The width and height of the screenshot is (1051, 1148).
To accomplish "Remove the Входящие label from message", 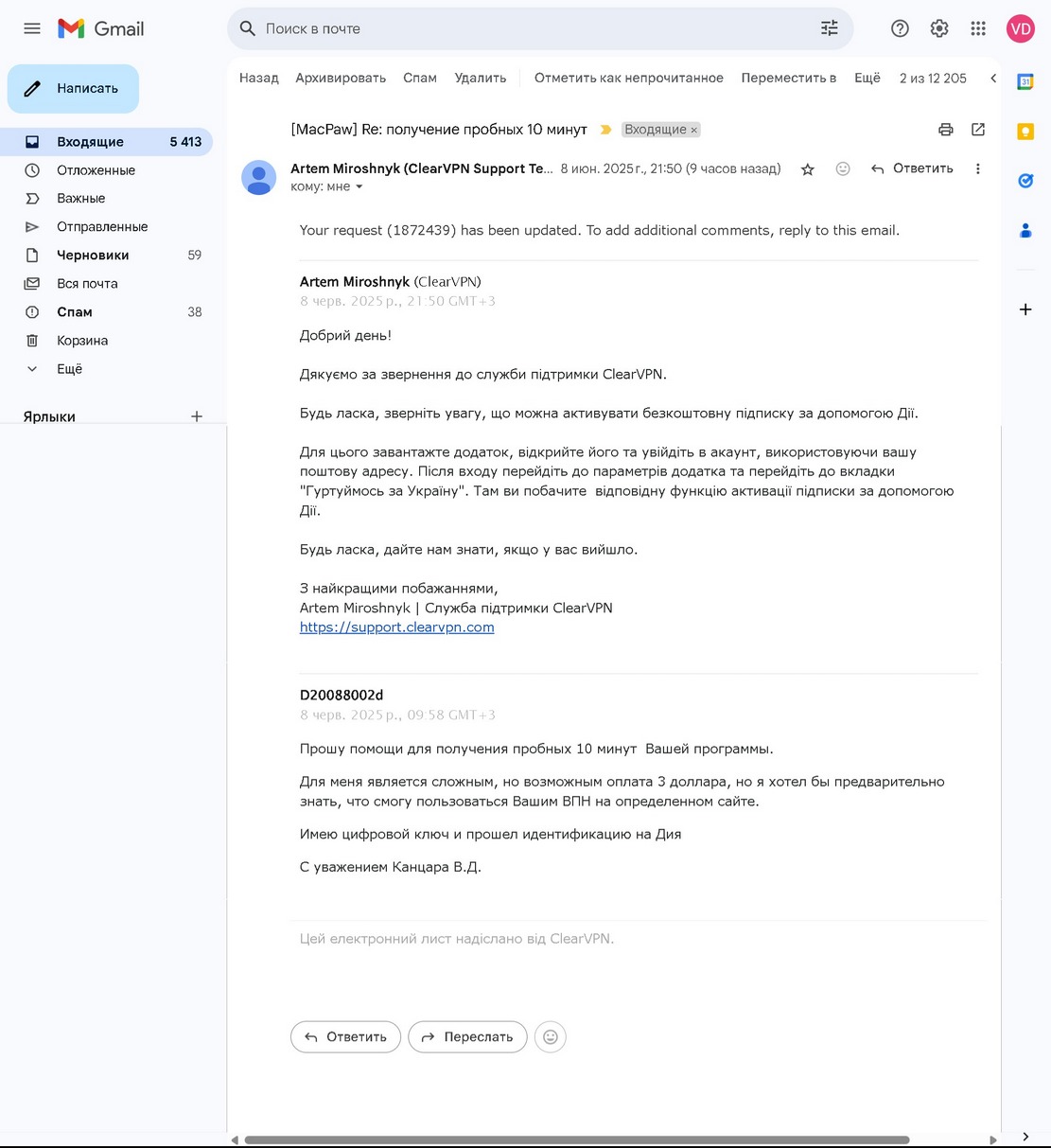I will point(693,131).
